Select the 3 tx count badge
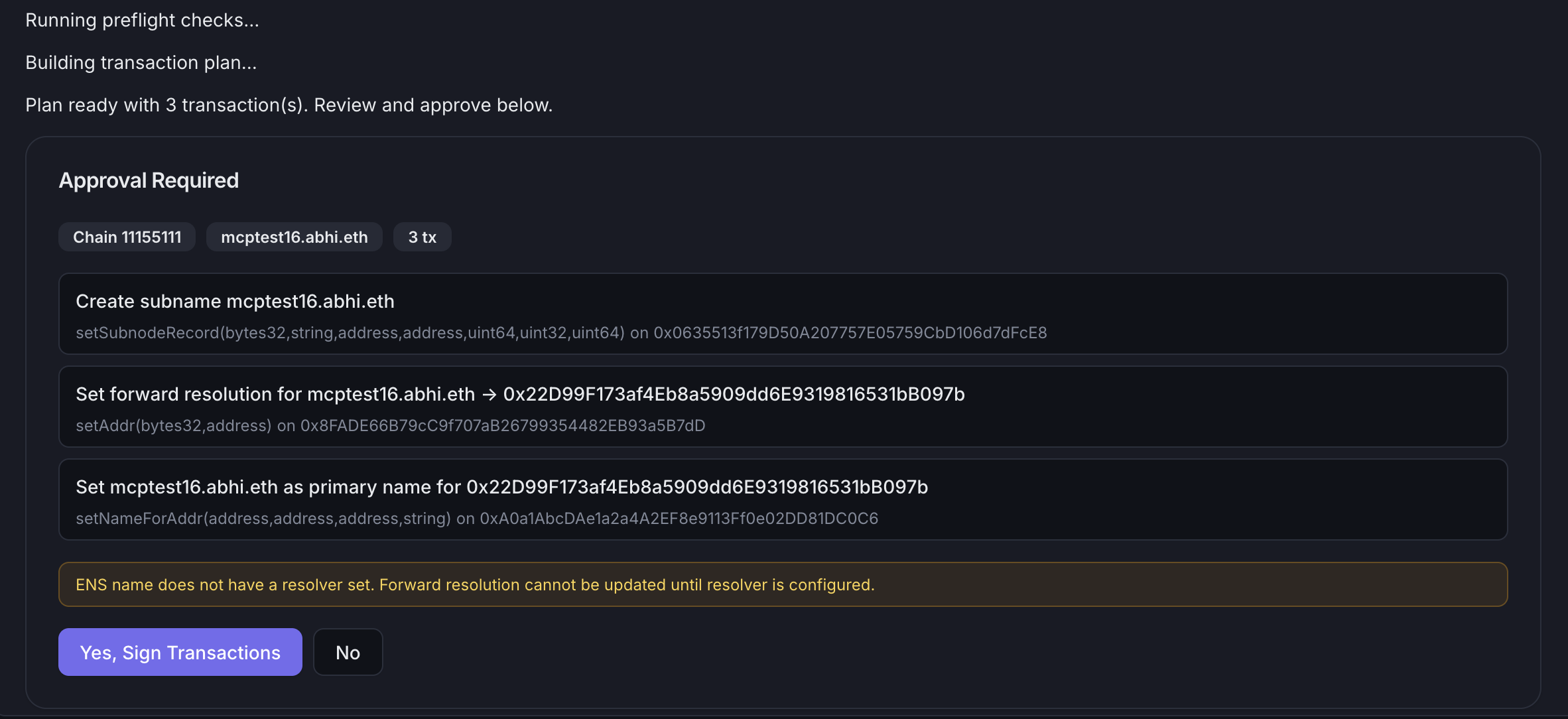 pyautogui.click(x=422, y=237)
